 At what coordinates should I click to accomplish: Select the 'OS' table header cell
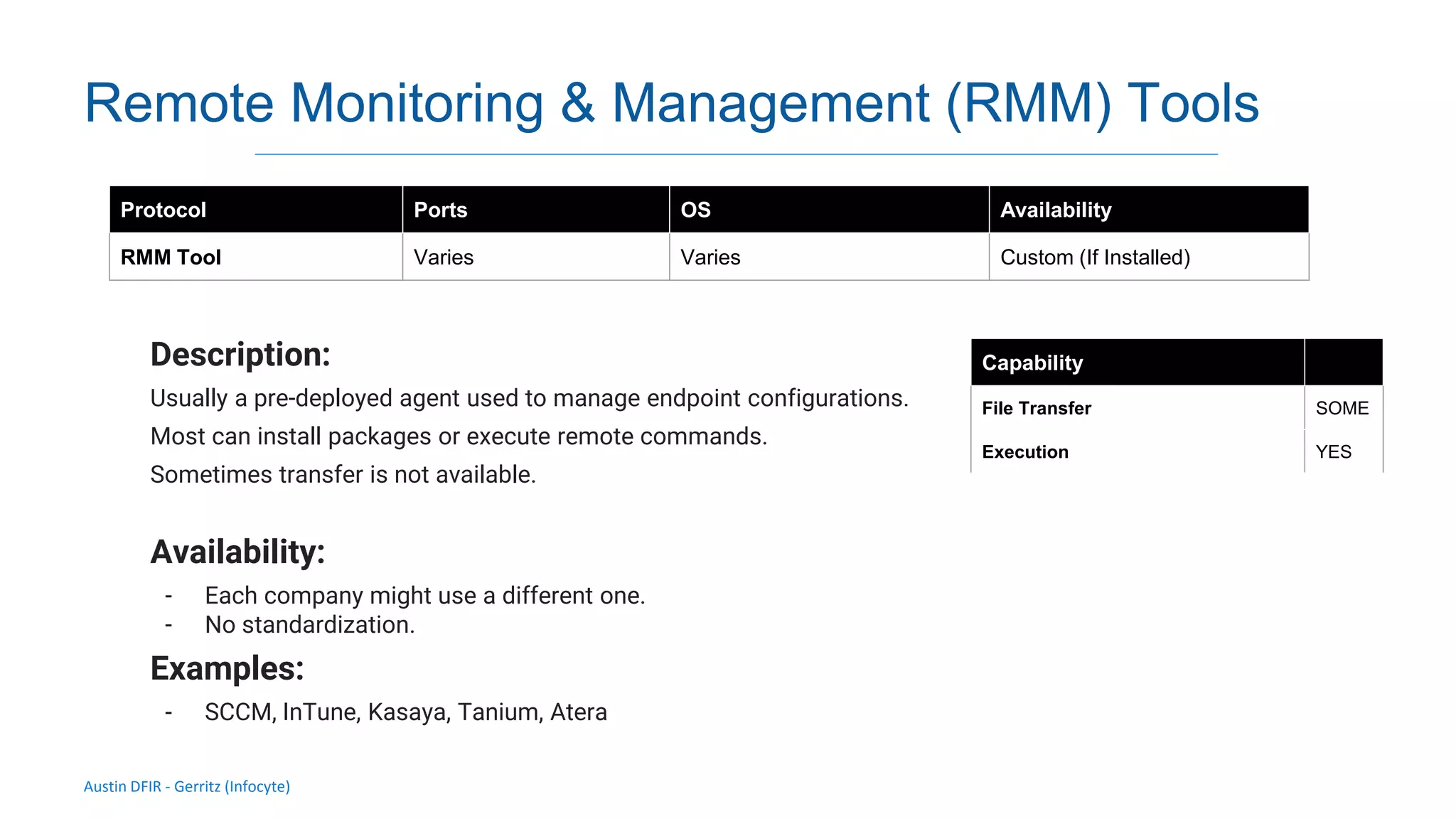(x=829, y=210)
